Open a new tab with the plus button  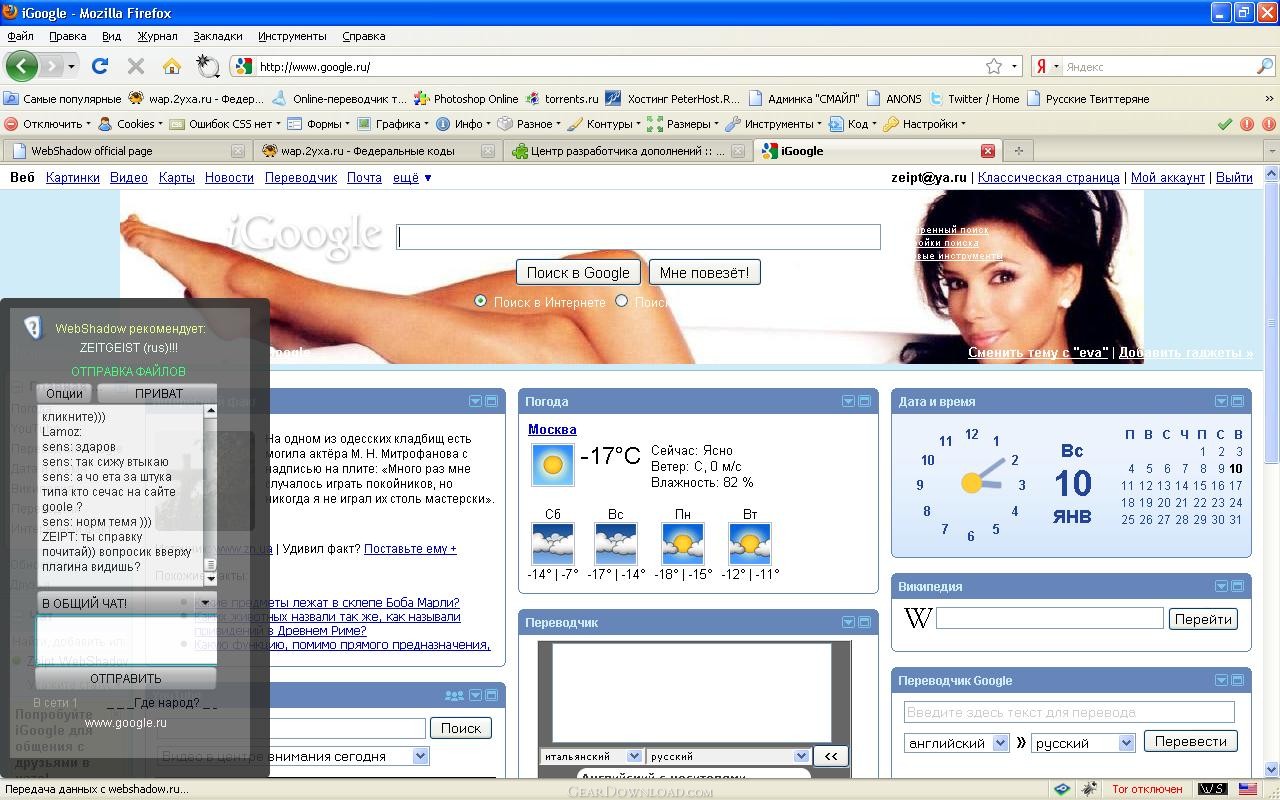click(1019, 151)
